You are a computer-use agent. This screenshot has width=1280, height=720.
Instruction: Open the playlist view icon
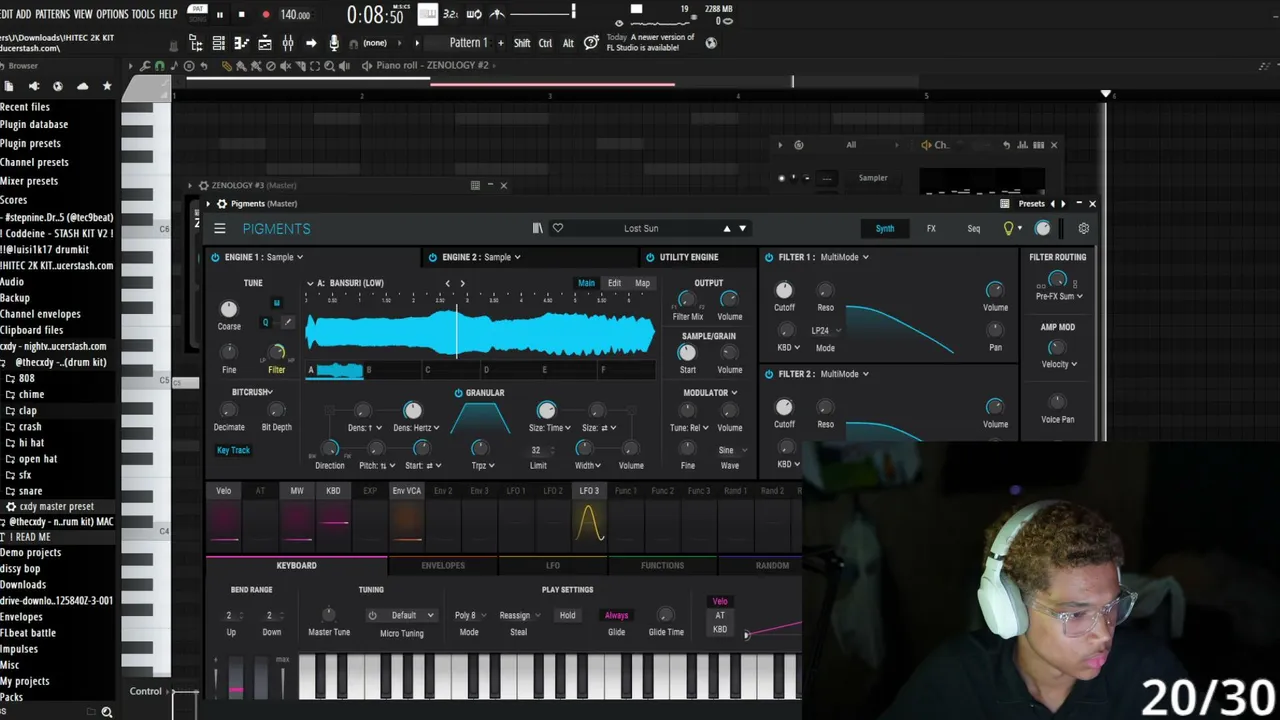point(218,43)
